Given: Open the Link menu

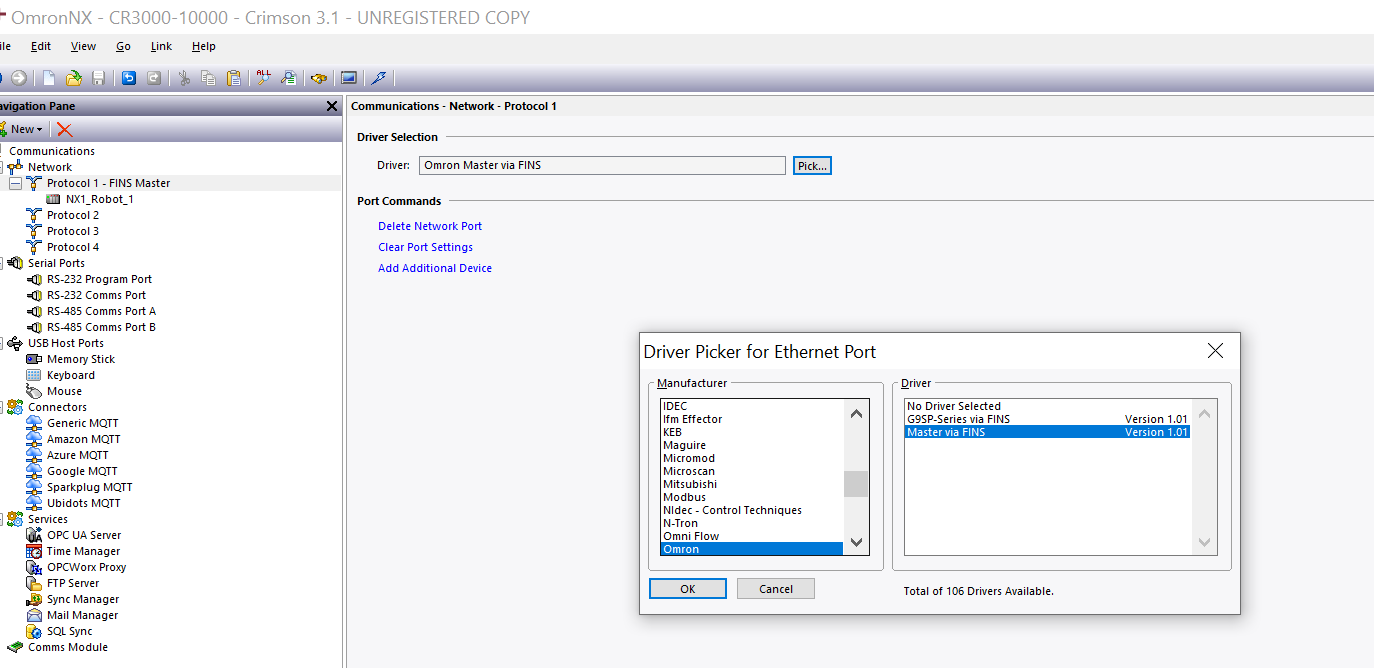Looking at the screenshot, I should coord(161,46).
